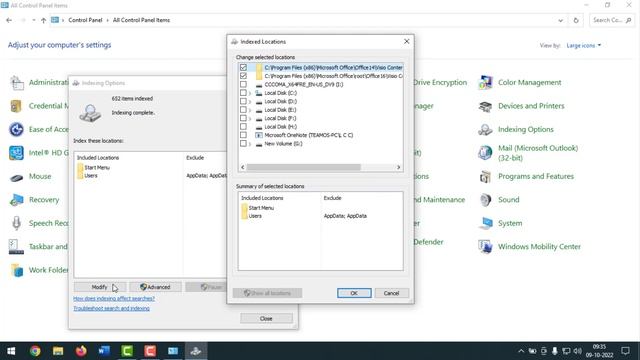Viewport: 640px width, 360px height.
Task: Open the Administrative Tools icon in Control Panel
Action: coord(17,83)
